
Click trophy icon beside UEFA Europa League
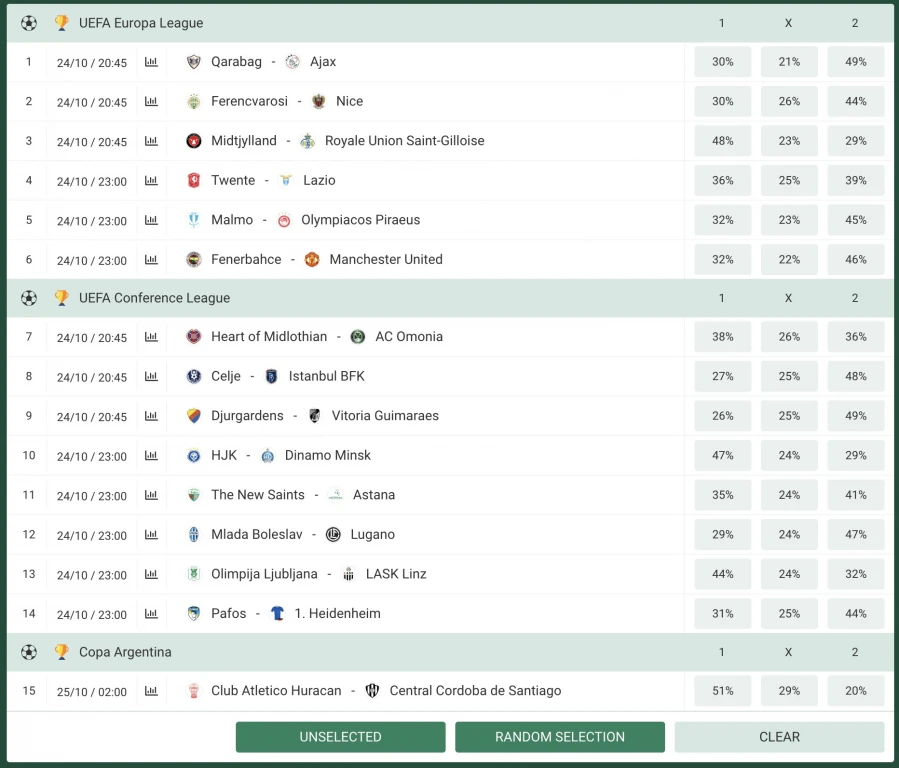point(62,23)
